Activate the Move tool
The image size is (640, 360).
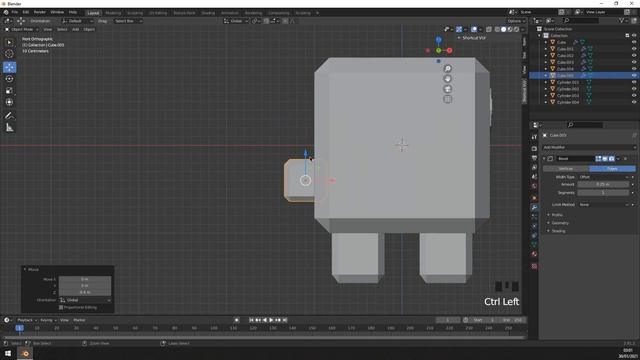click(x=9, y=67)
